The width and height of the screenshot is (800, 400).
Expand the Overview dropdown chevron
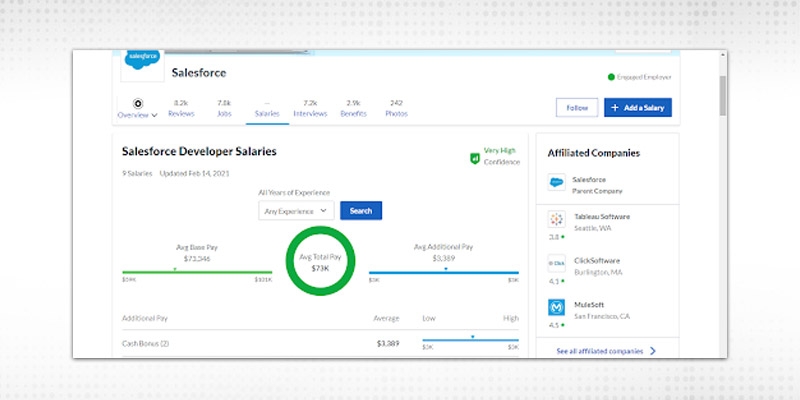154,115
